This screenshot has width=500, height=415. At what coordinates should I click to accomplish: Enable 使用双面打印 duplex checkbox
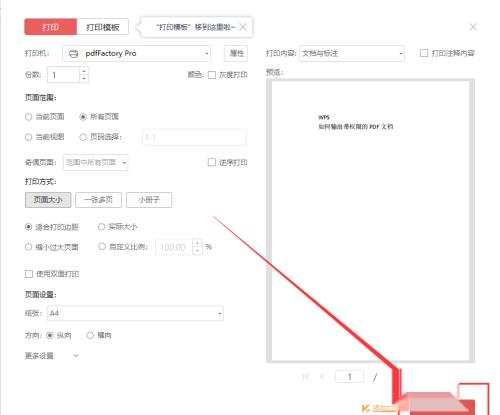[x=29, y=274]
